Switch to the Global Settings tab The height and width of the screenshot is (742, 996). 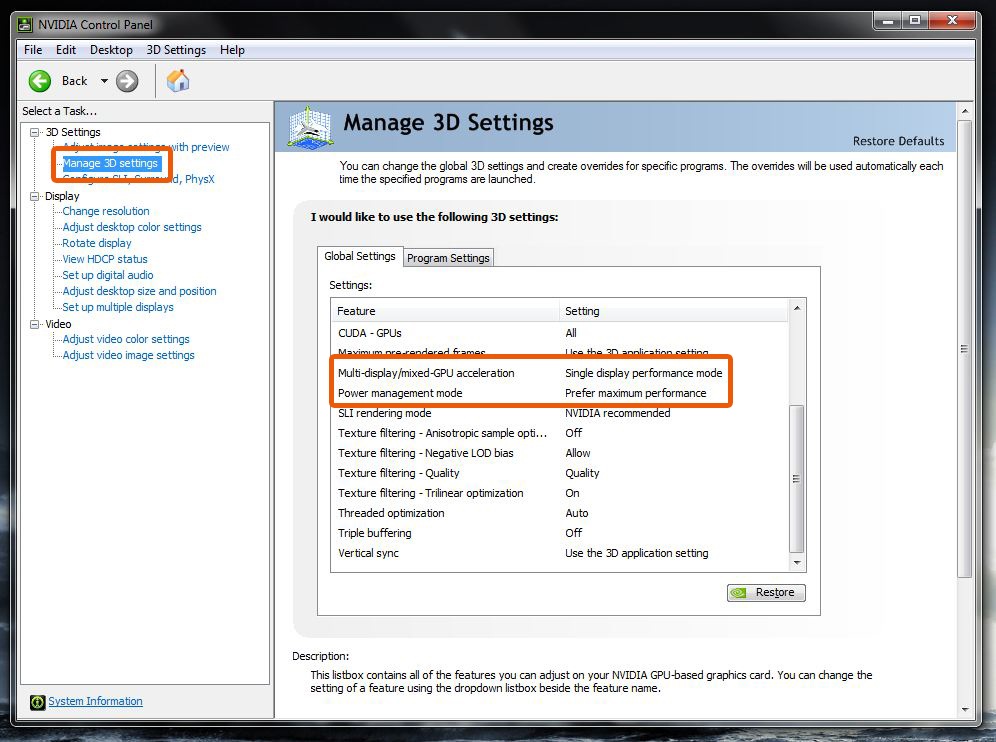pyautogui.click(x=360, y=256)
